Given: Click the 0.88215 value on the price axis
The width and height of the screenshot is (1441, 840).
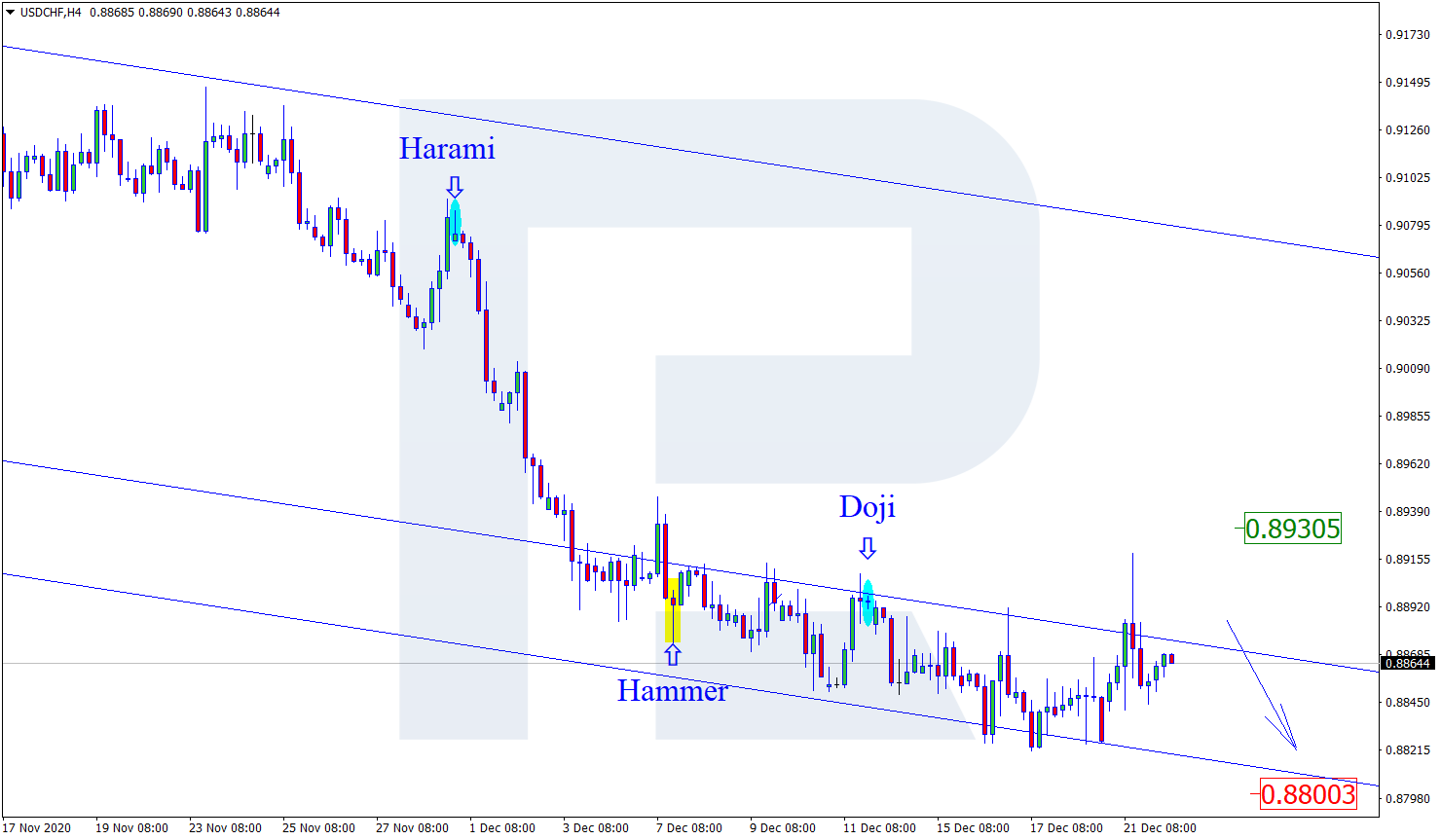Looking at the screenshot, I should 1408,750.
